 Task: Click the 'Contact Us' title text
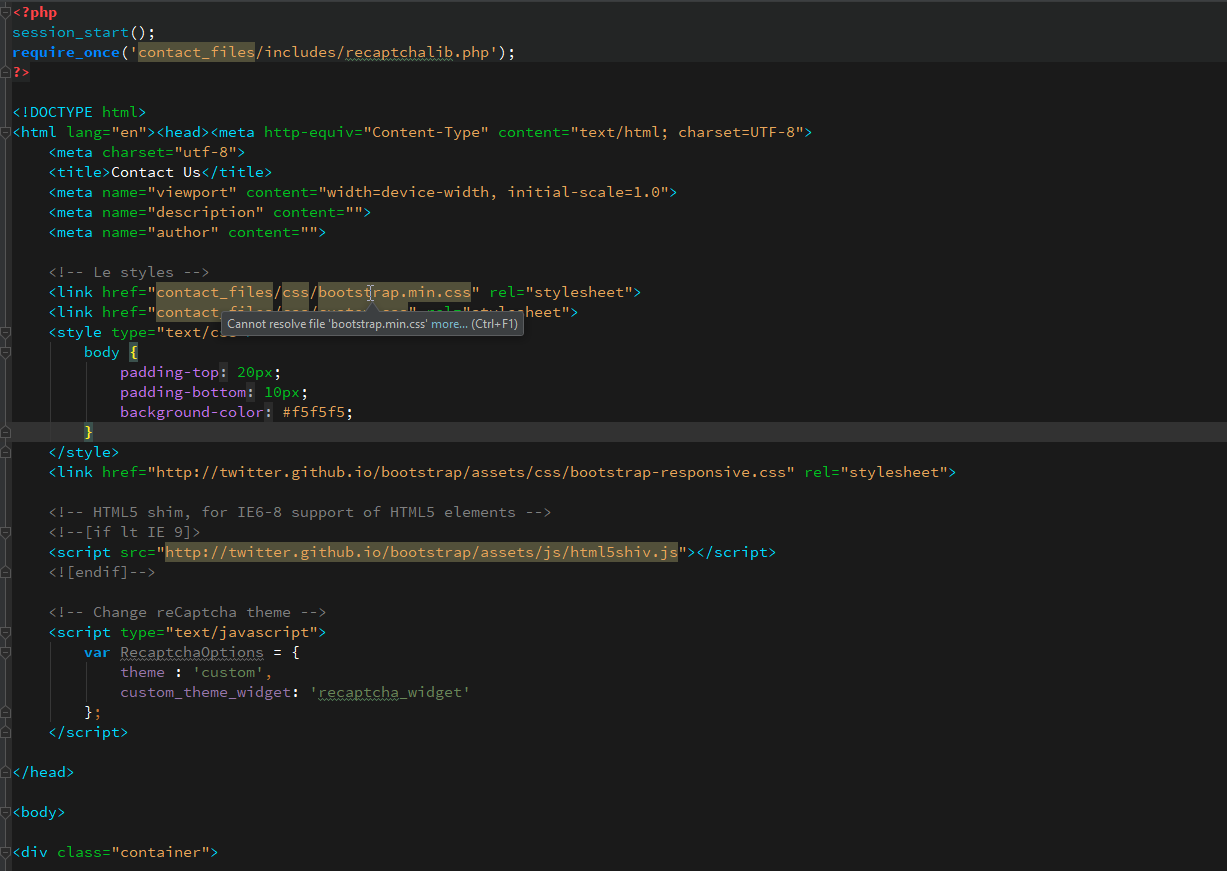156,172
